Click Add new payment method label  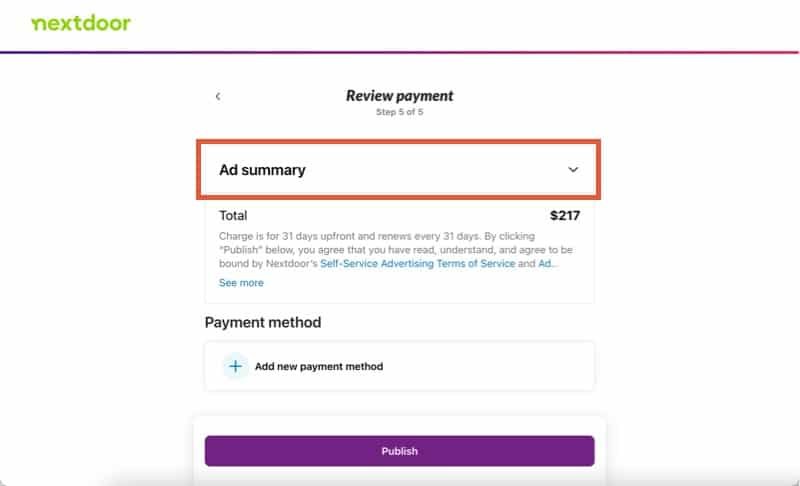click(319, 366)
